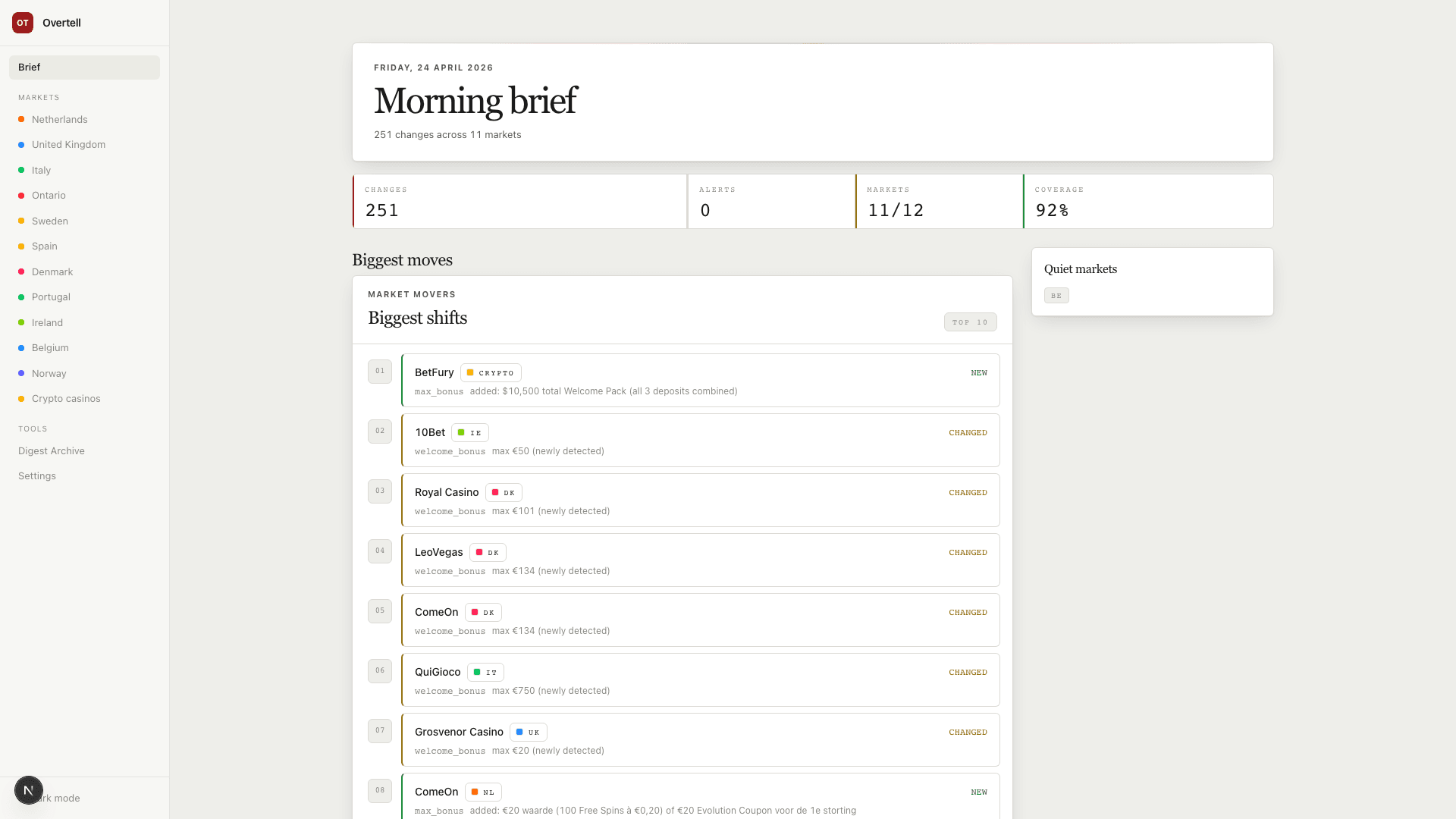Click the IE tag on 10Bet
Screen dimensions: 1456x819
coord(470,433)
